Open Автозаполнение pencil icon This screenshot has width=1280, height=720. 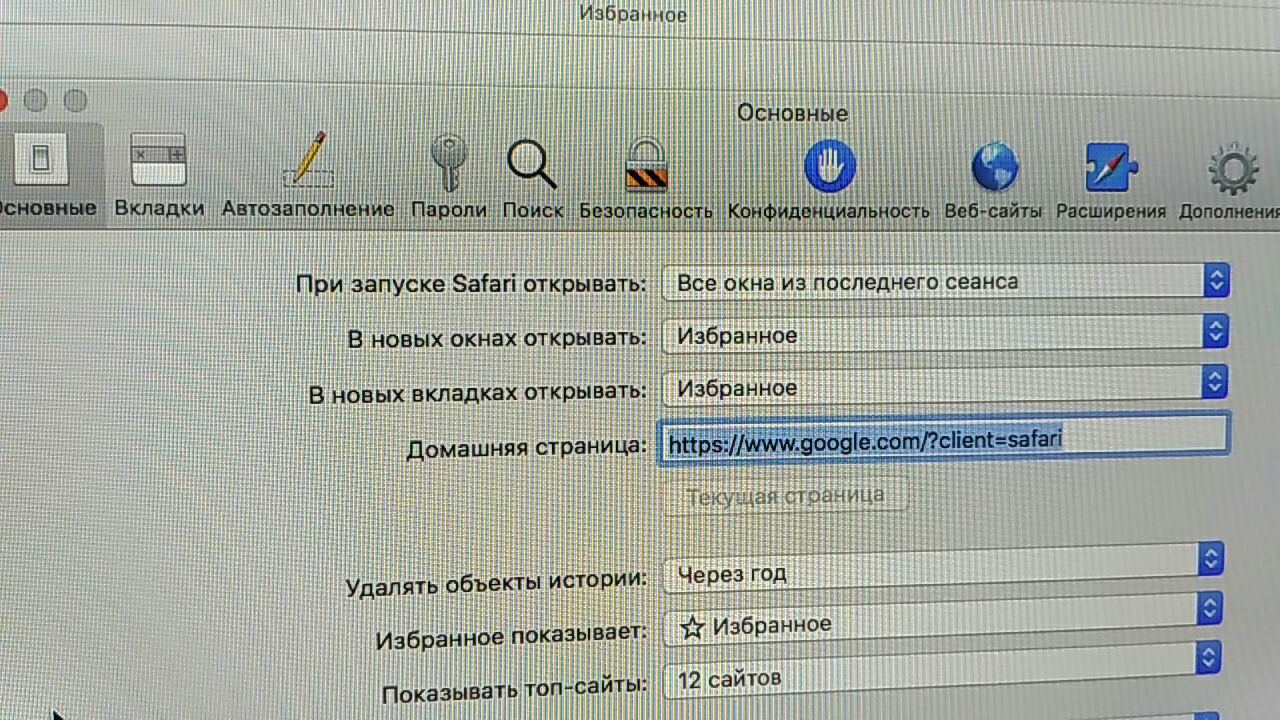click(308, 160)
